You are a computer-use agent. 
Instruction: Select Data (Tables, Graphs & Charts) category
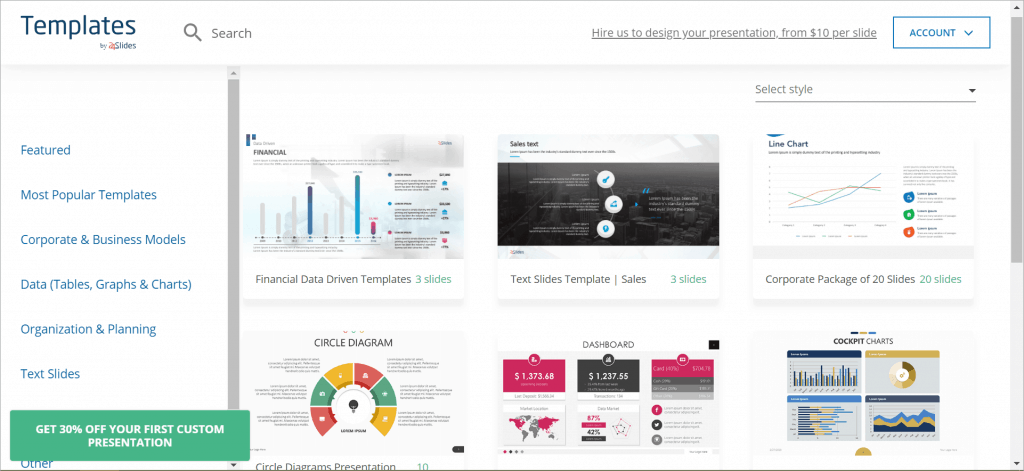tap(106, 285)
